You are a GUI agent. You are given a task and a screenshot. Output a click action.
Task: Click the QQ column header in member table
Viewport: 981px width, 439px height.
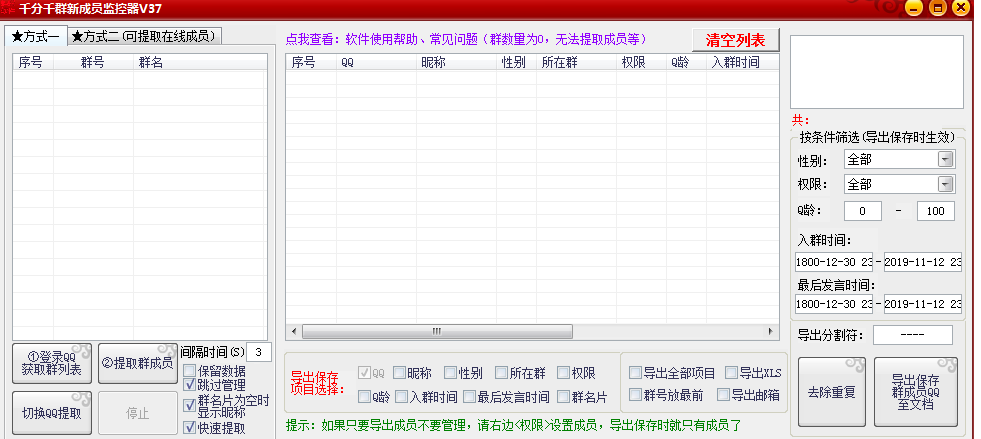coord(376,62)
